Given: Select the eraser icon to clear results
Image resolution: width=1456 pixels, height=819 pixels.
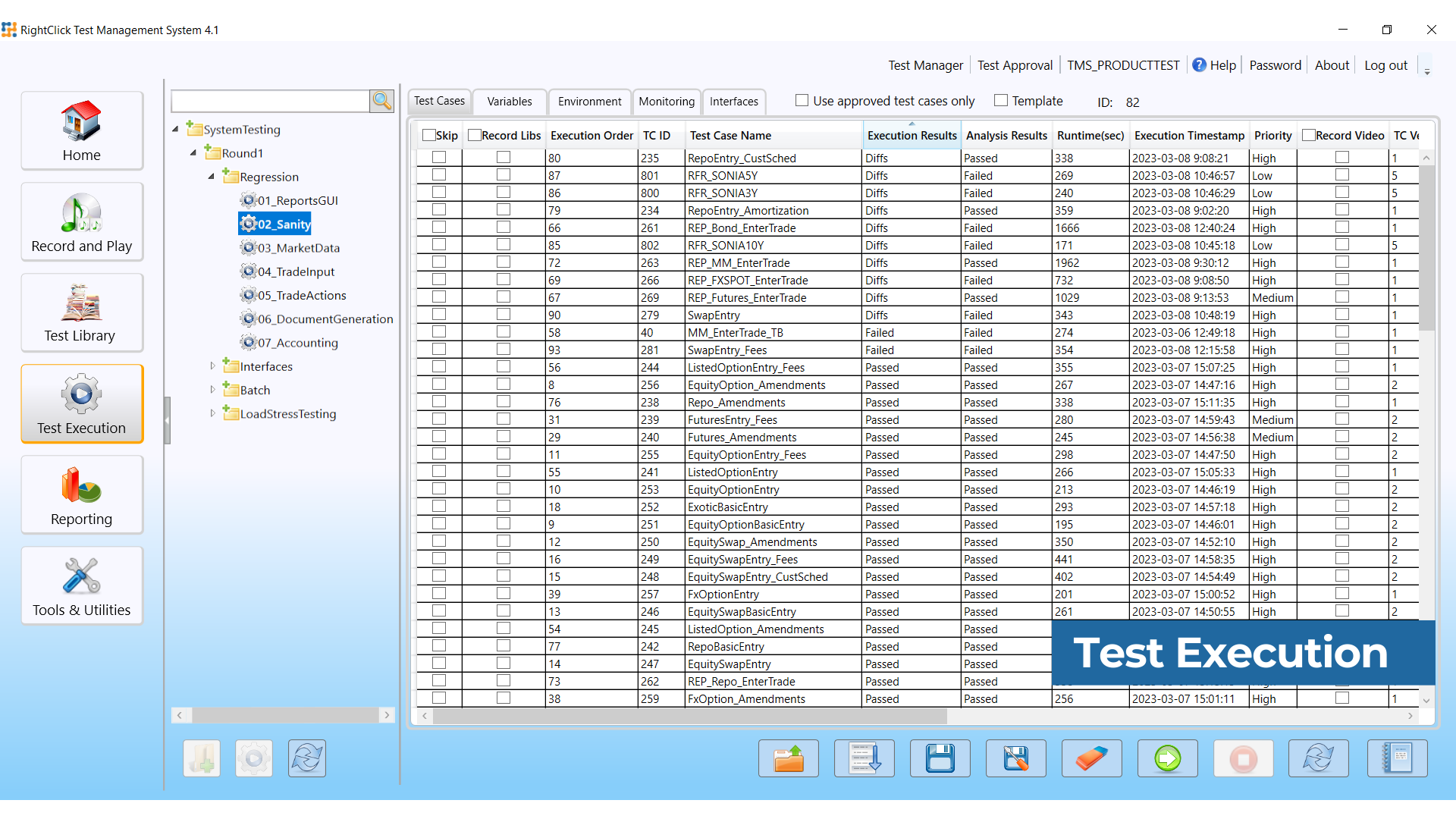Looking at the screenshot, I should tap(1091, 758).
